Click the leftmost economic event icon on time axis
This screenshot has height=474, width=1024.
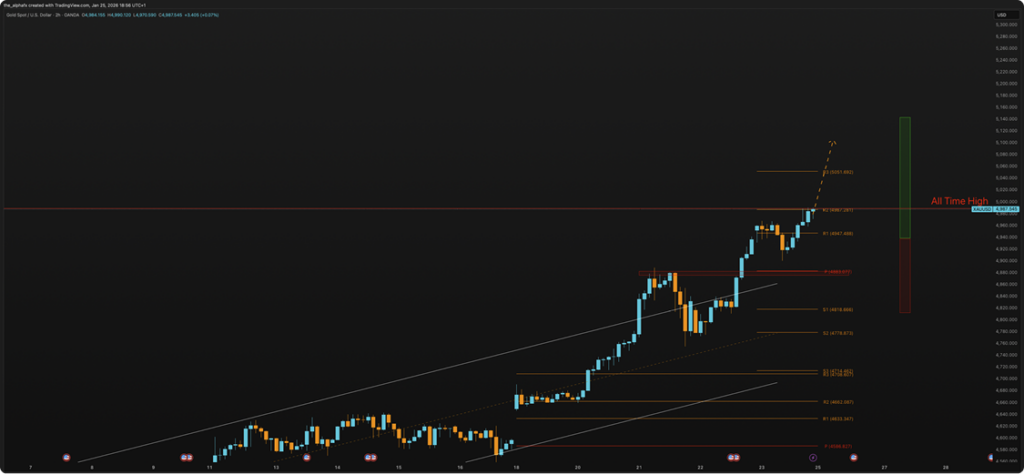point(66,456)
